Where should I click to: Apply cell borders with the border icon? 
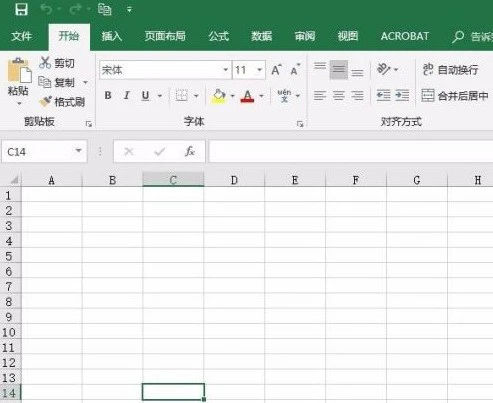[182, 96]
